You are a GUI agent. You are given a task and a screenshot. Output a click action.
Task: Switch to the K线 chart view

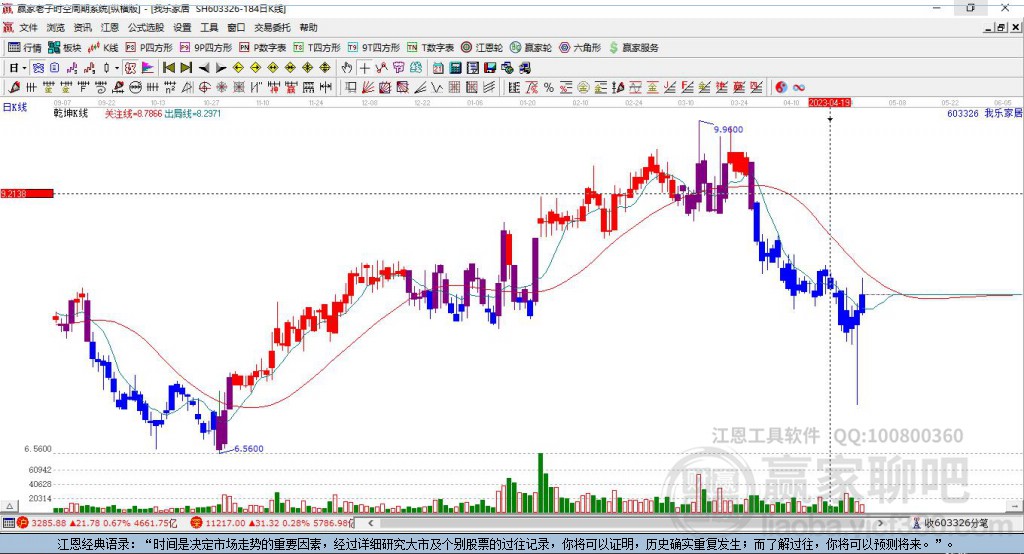[103, 48]
